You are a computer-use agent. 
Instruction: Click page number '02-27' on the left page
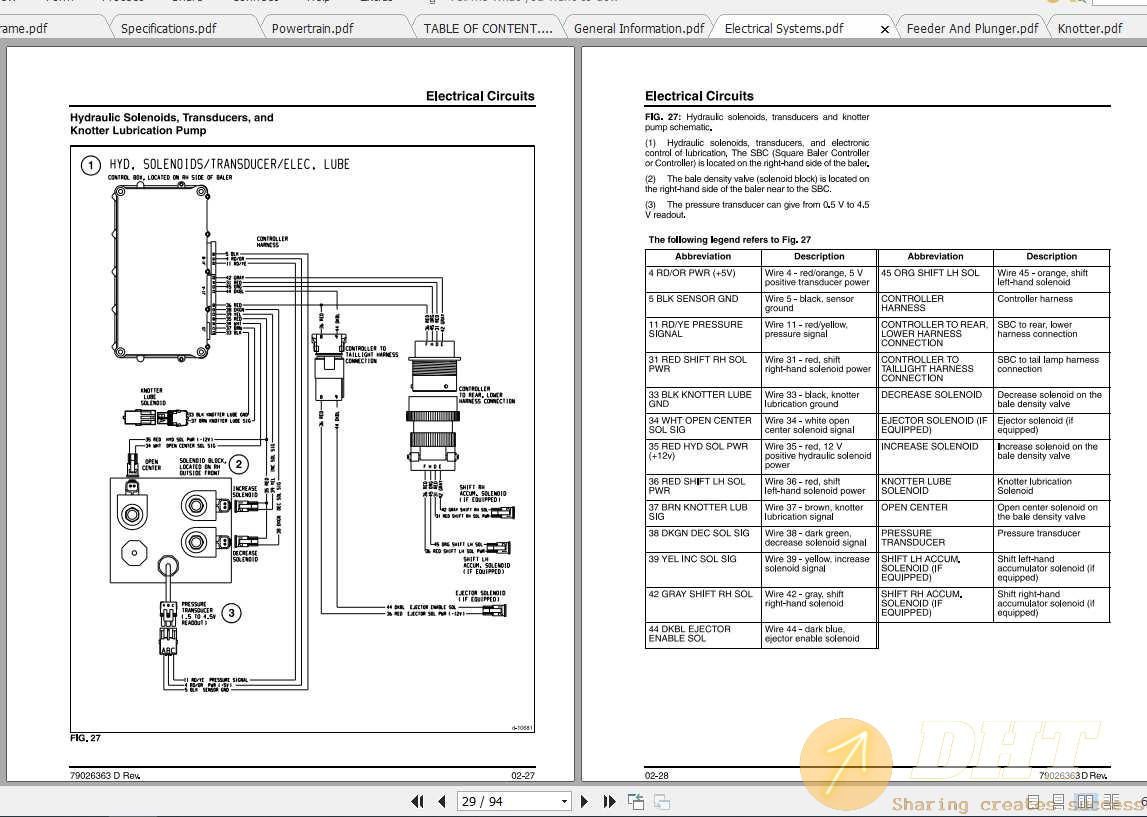[x=523, y=775]
